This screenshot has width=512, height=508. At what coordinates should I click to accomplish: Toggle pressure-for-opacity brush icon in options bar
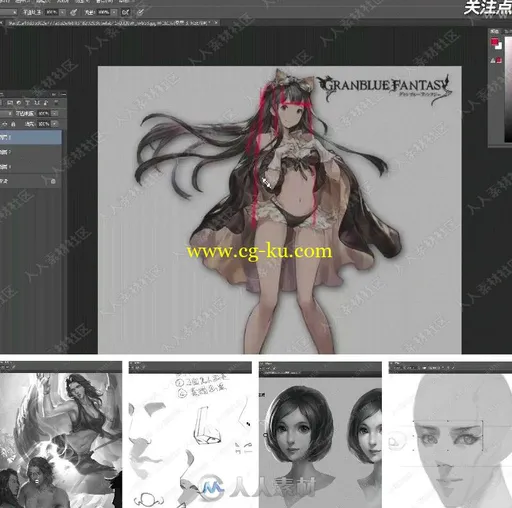[x=74, y=12]
